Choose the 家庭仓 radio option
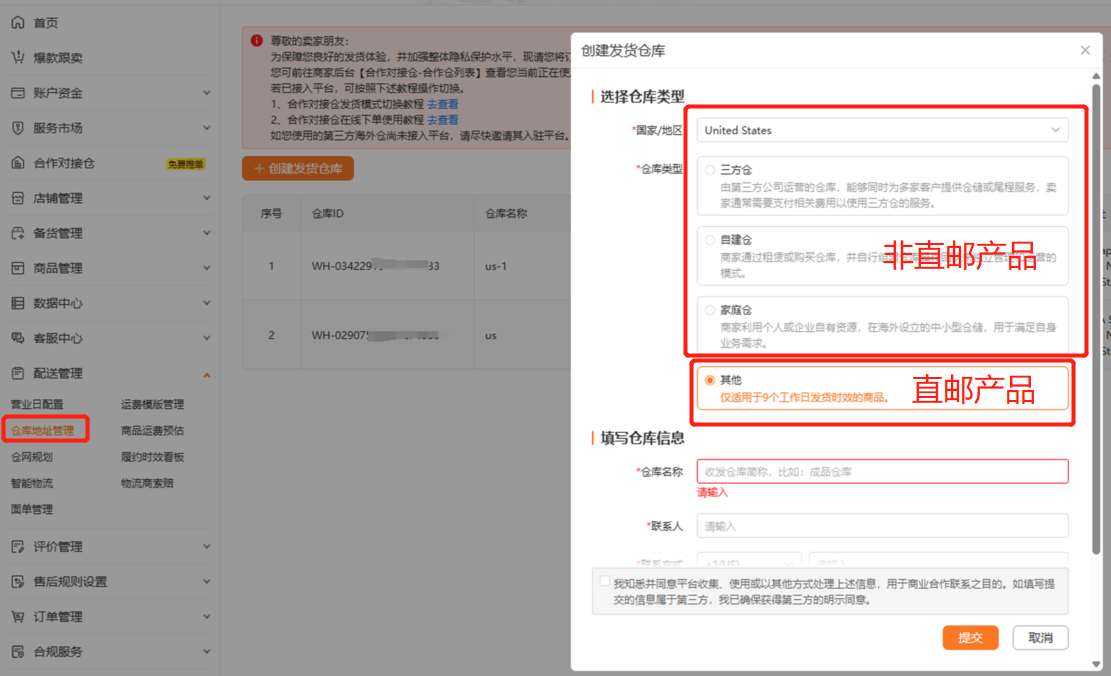 710,310
